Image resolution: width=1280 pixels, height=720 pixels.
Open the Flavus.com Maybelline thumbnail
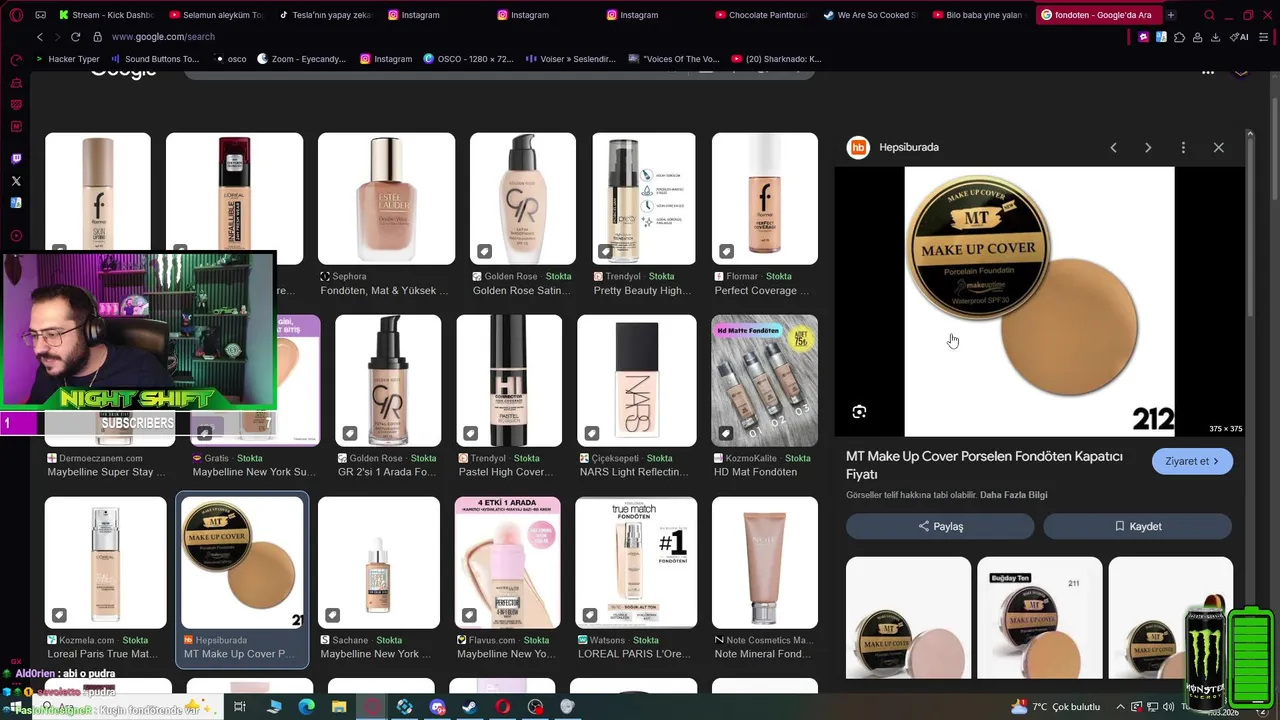tap(508, 562)
